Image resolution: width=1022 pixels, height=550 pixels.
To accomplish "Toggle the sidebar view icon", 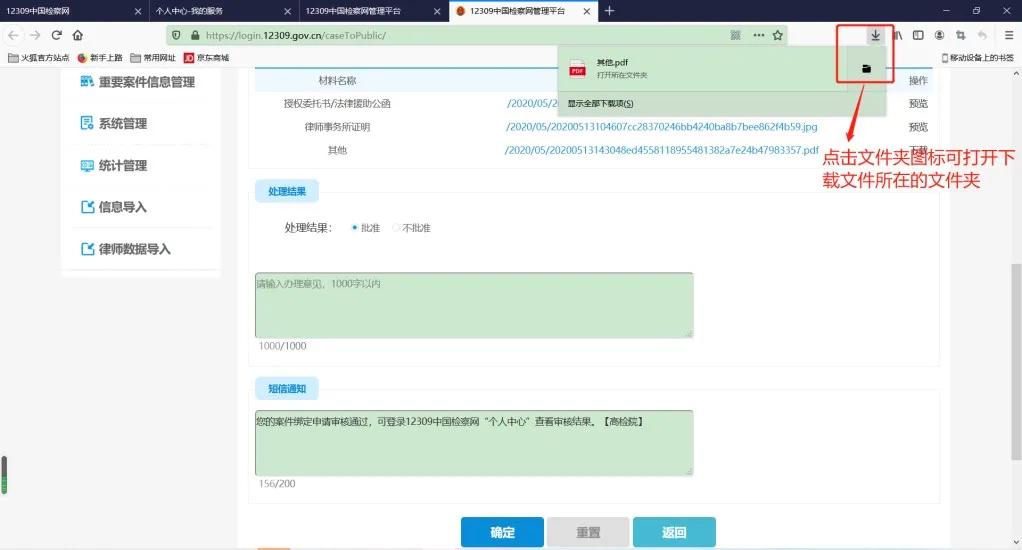I will click(x=918, y=35).
